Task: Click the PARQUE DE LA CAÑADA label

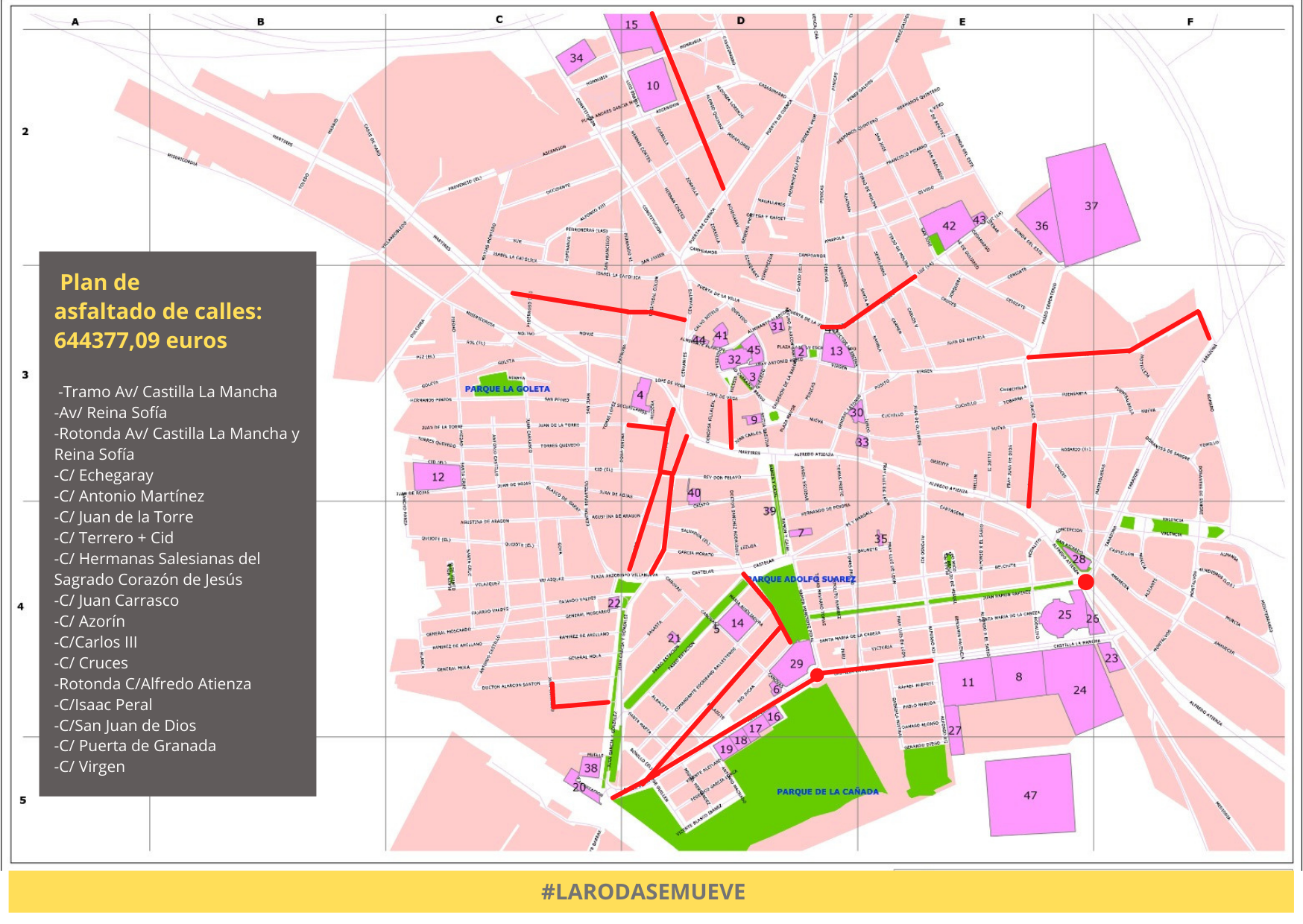Action: click(x=827, y=791)
